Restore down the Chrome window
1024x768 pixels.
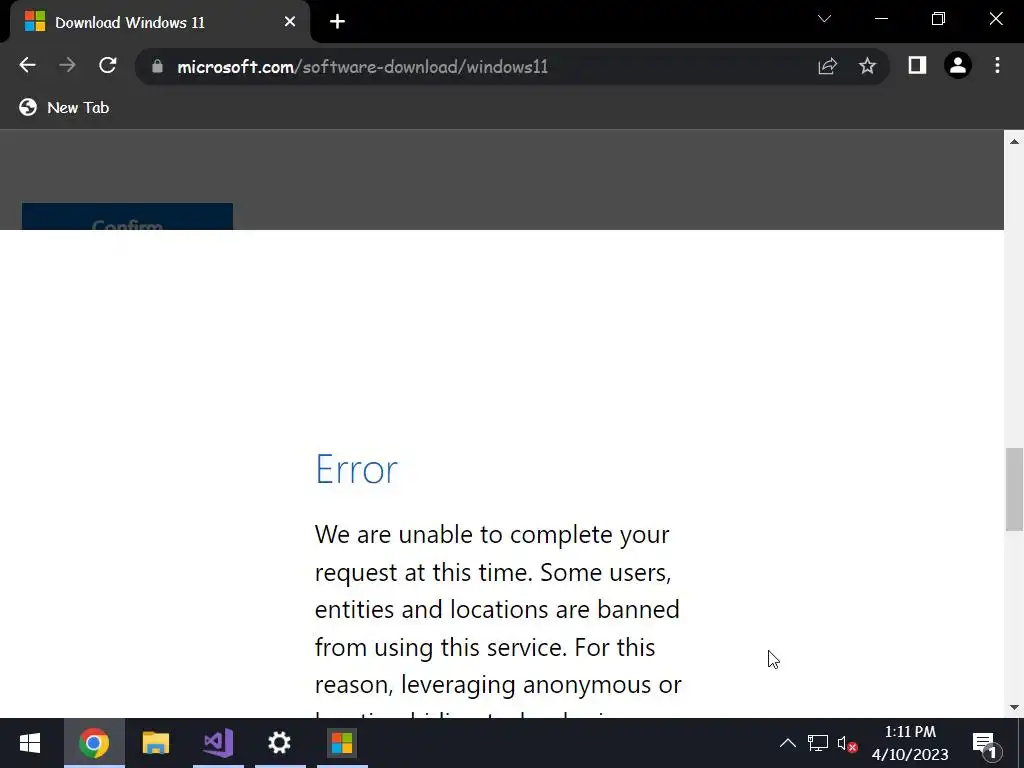(x=938, y=19)
